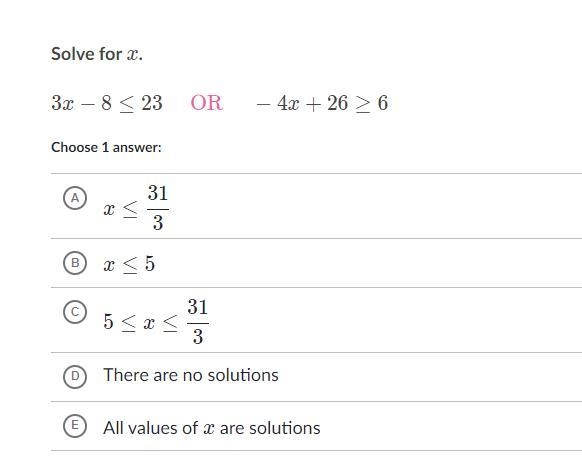The width and height of the screenshot is (582, 466).
Task: Click the 'Solve for x' heading
Action: point(97,54)
